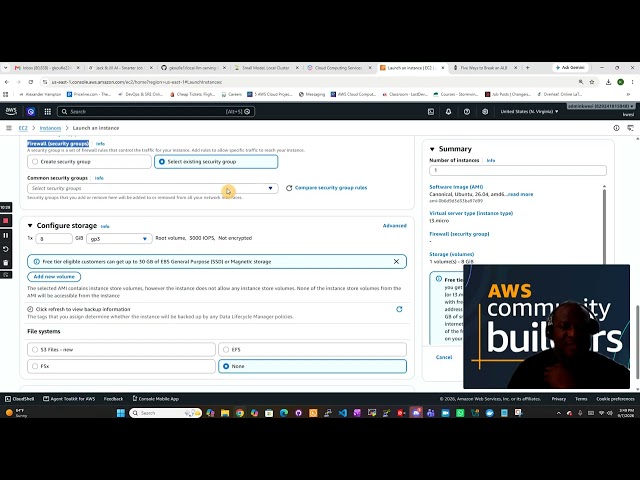Click the AWS logo home icon
Image resolution: width=640 pixels, height=480 pixels.
pos(11,111)
